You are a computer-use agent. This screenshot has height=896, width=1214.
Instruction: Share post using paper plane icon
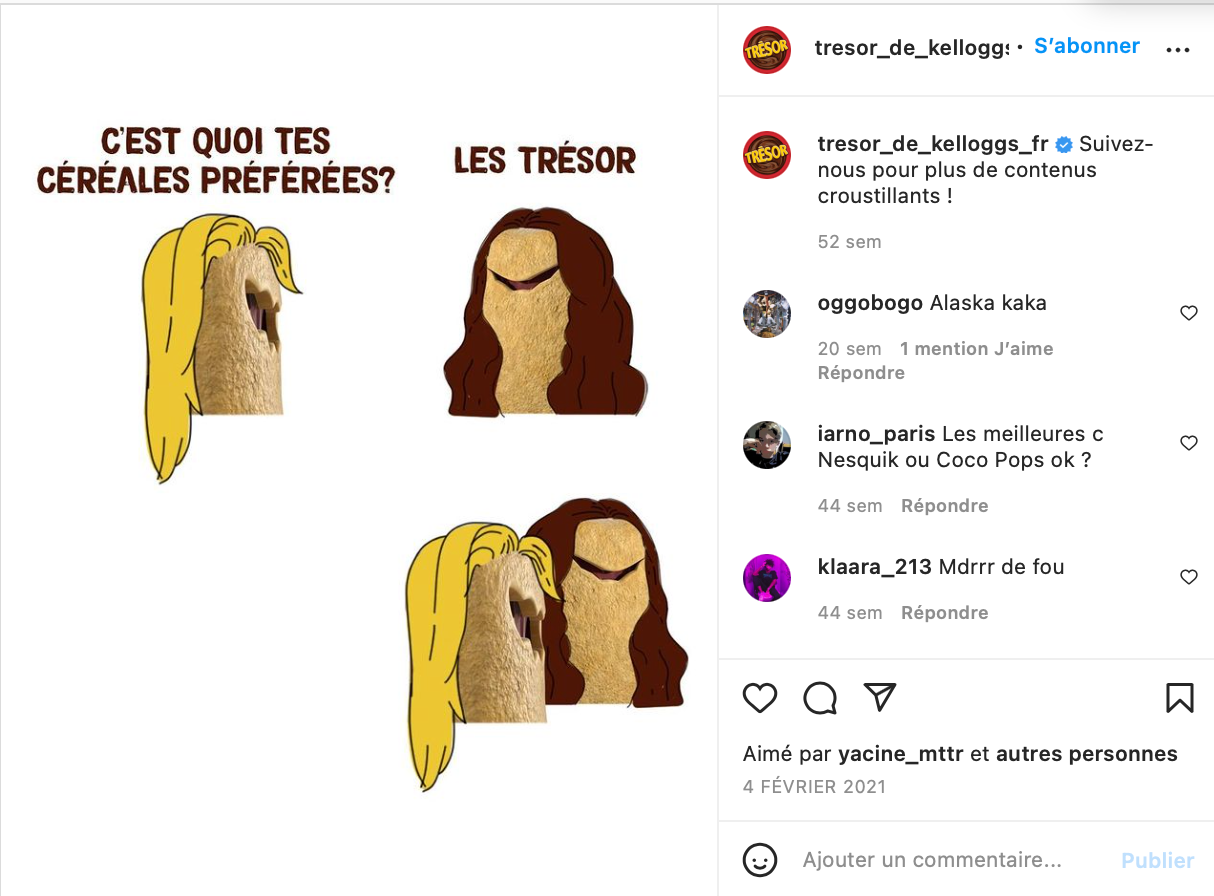[879, 697]
